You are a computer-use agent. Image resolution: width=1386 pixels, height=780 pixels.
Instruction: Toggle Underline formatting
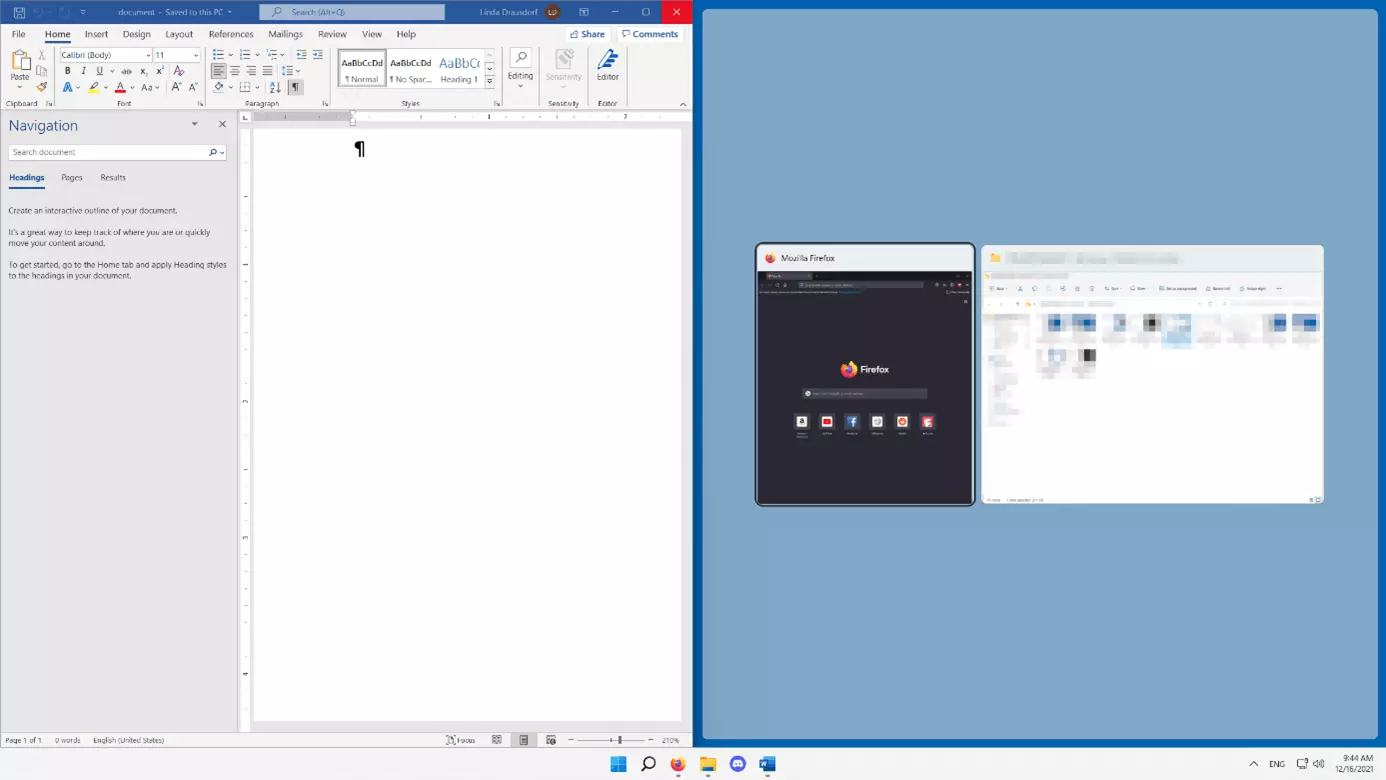(99, 71)
